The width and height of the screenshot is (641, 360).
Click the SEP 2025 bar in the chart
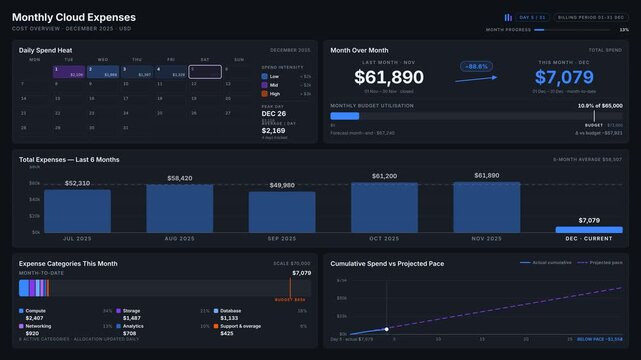coord(282,212)
